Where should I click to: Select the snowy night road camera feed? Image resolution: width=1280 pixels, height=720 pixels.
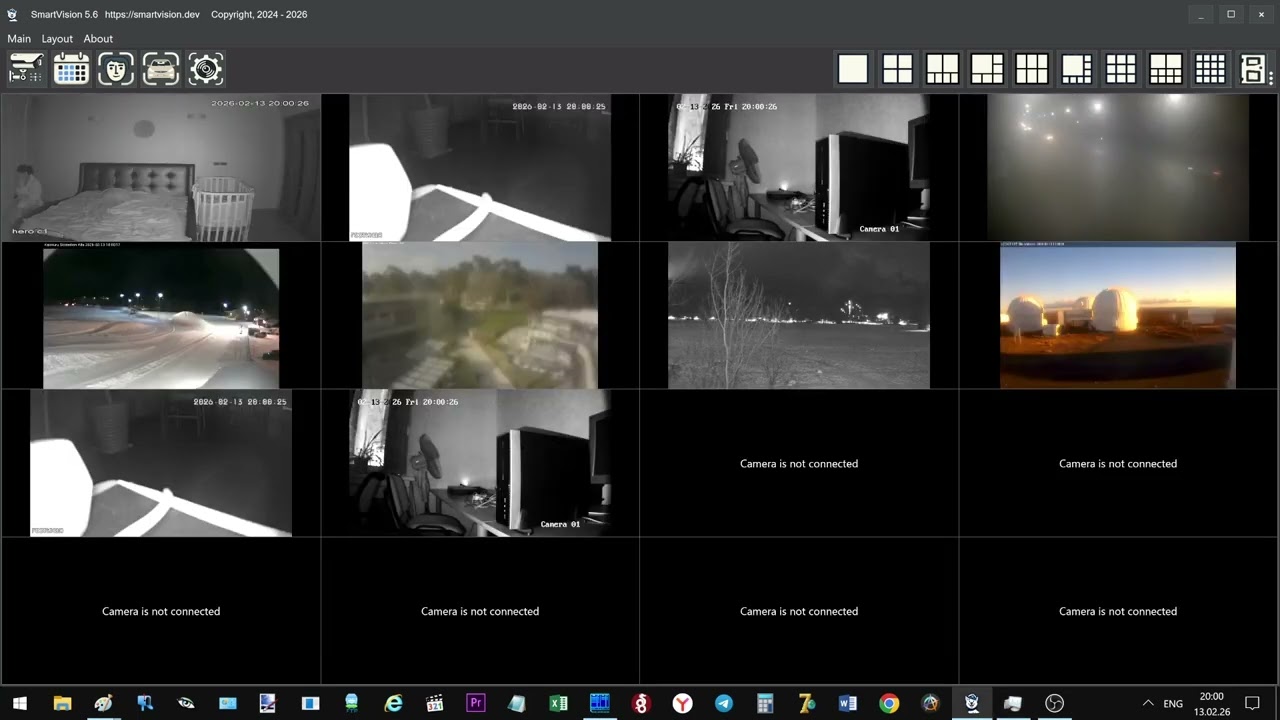pyautogui.click(x=161, y=315)
